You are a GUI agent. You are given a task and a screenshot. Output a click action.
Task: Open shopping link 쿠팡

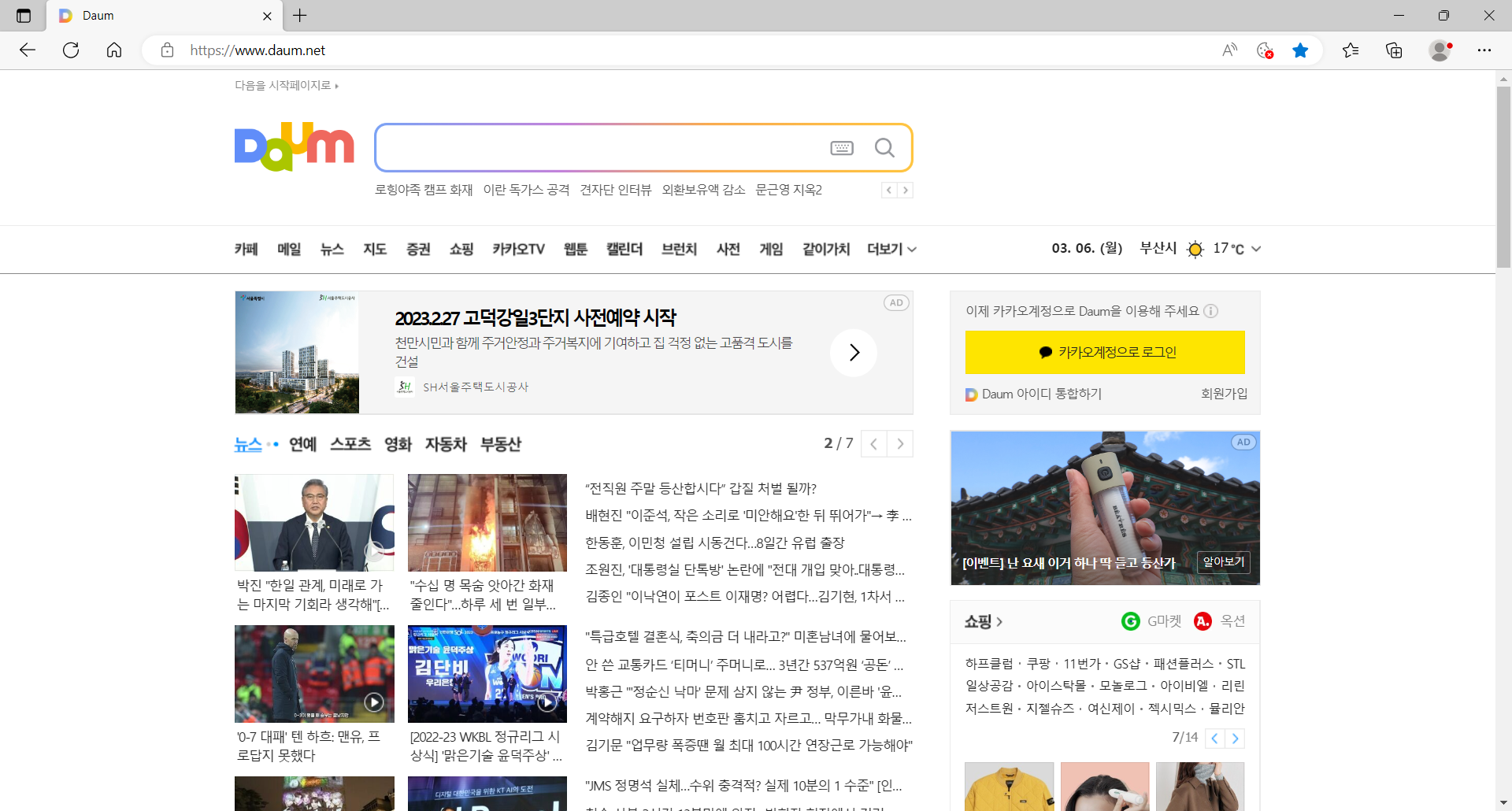[1039, 664]
